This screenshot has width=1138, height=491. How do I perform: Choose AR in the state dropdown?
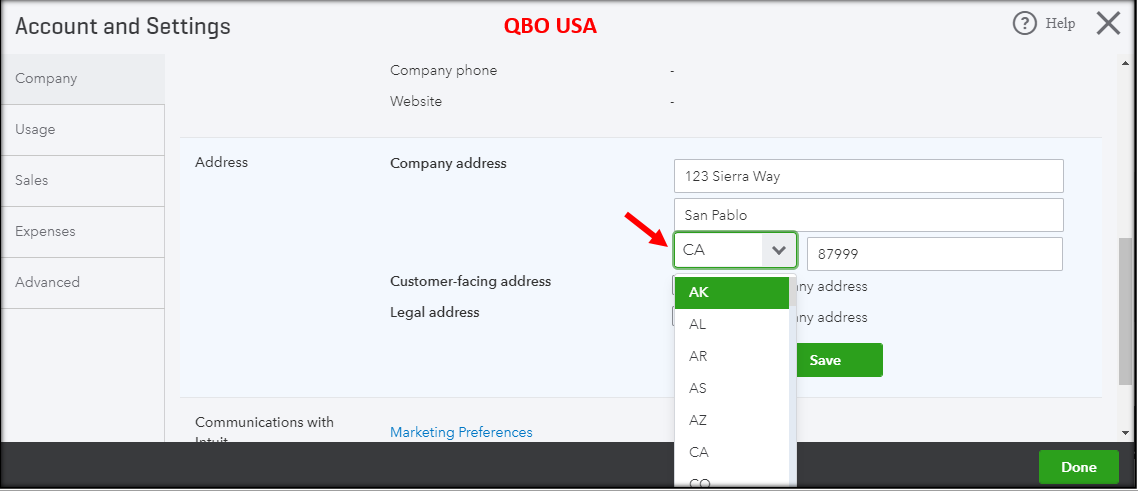coord(732,357)
